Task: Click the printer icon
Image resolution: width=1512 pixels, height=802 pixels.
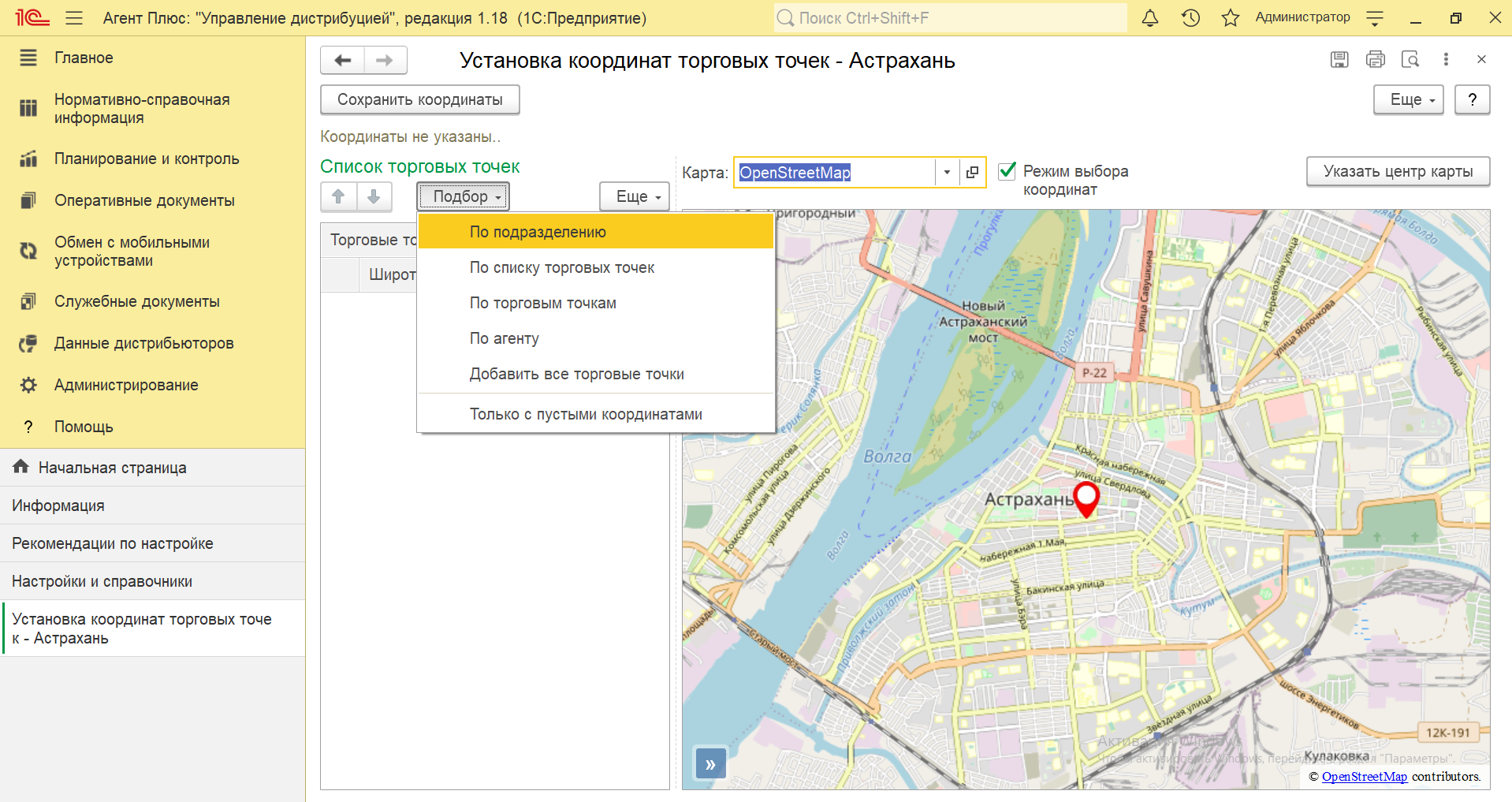Action: coord(1375,59)
